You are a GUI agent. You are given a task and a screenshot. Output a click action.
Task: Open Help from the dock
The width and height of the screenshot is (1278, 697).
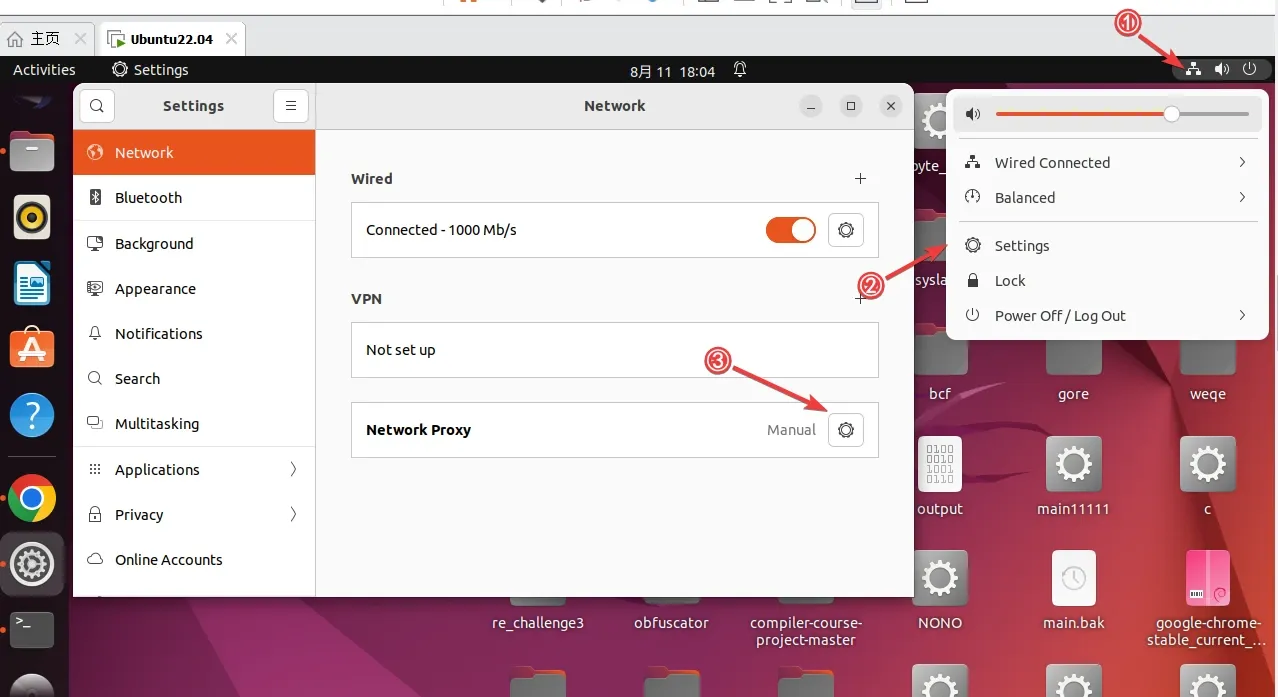coord(32,414)
